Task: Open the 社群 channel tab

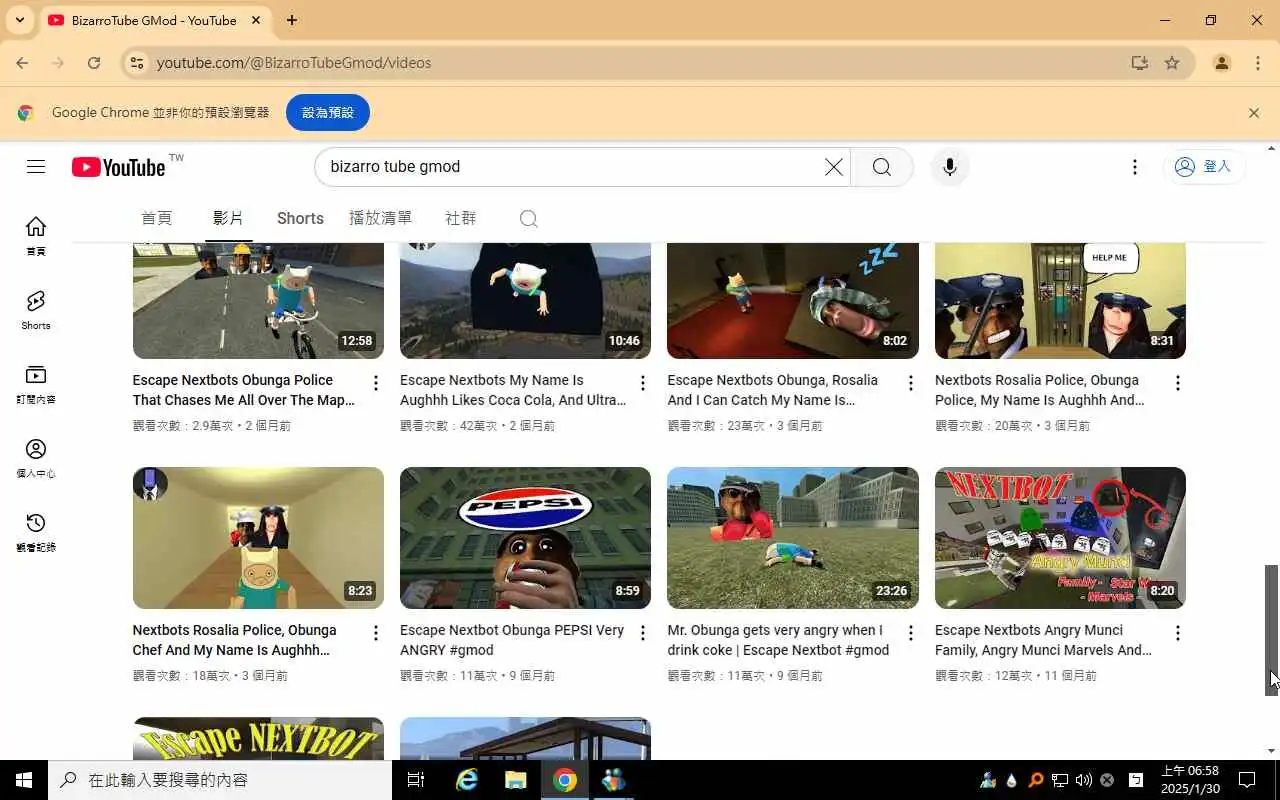Action: coord(461,218)
